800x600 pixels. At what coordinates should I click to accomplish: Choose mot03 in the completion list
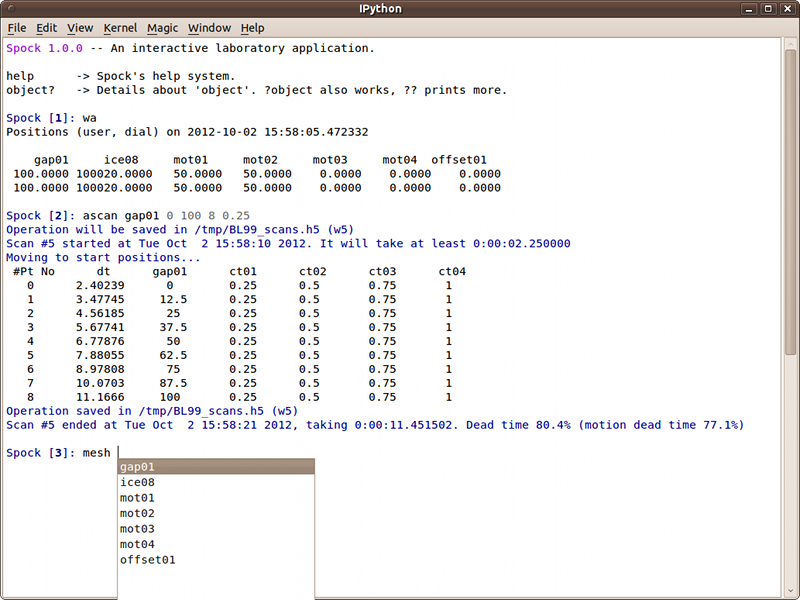coord(216,529)
